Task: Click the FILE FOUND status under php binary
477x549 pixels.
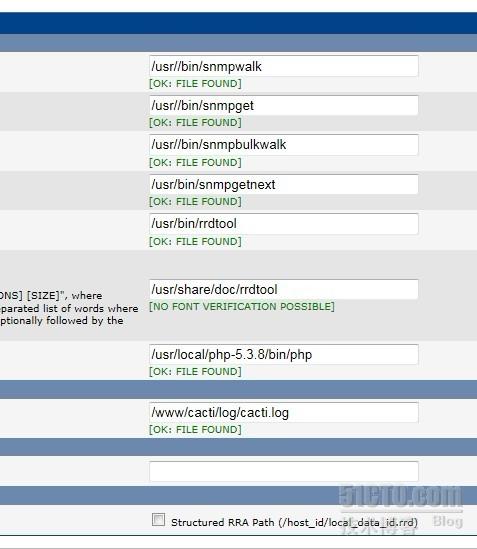Action: pos(195,371)
